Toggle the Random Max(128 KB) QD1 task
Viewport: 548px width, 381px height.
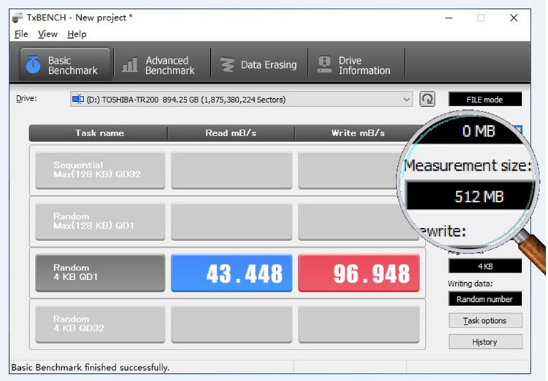point(100,221)
